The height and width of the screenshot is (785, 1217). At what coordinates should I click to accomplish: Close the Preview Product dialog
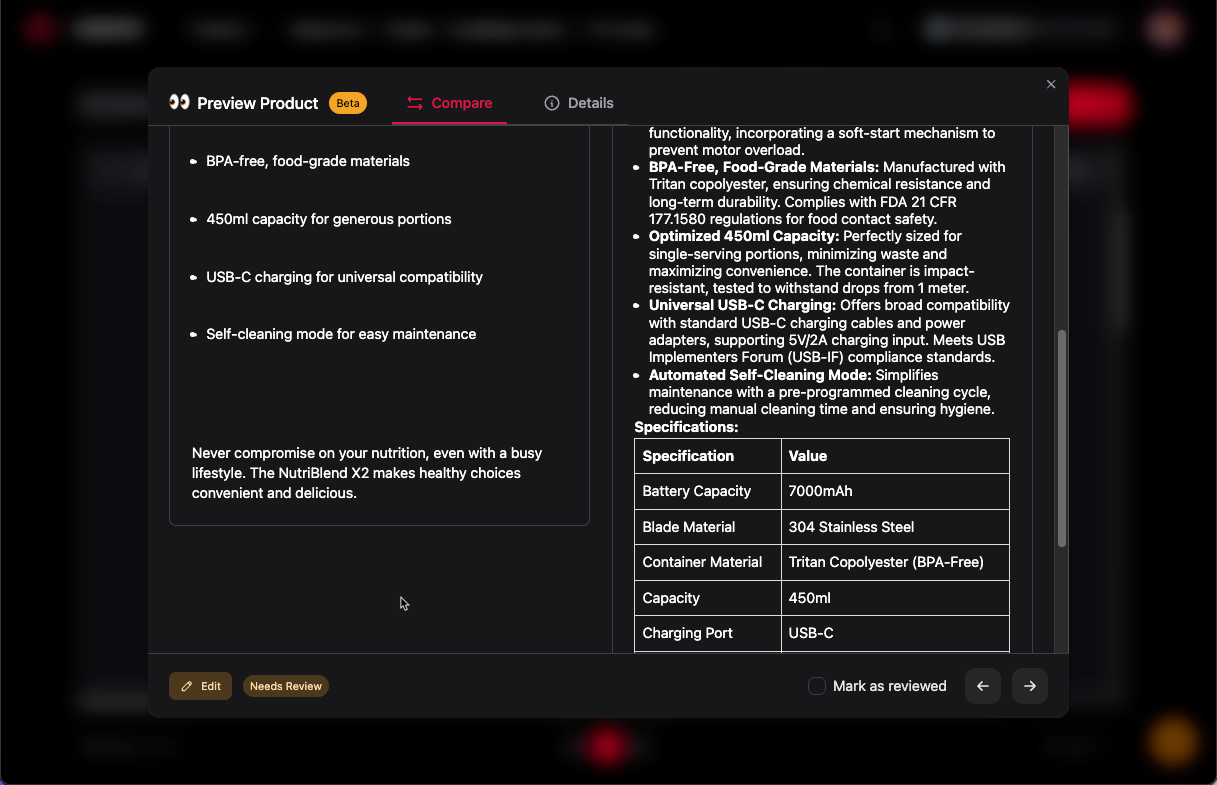(1051, 85)
